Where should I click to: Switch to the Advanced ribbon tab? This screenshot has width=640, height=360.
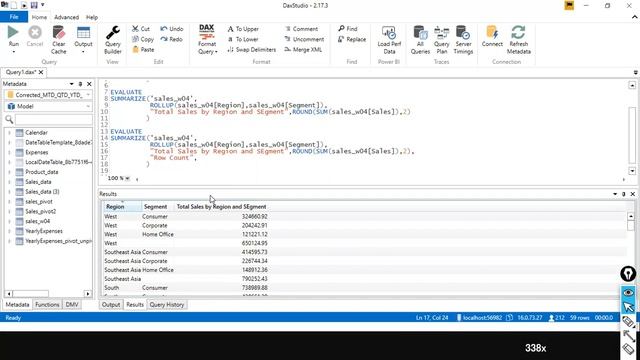pyautogui.click(x=66, y=17)
